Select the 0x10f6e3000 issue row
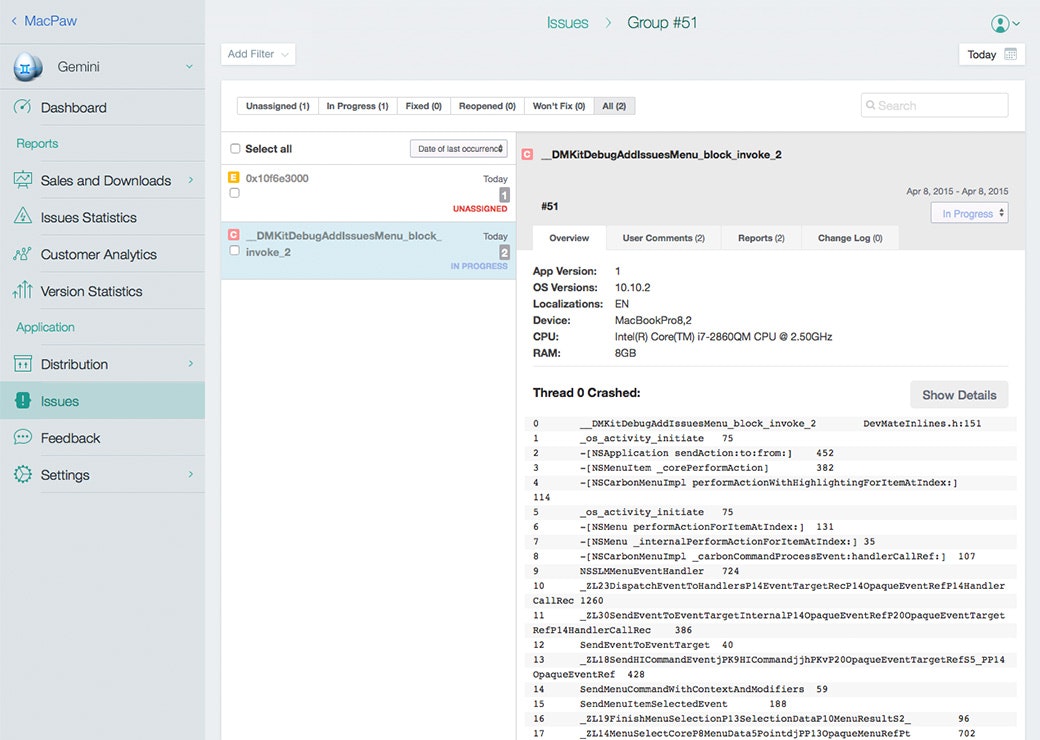This screenshot has width=1040, height=740. pos(368,193)
